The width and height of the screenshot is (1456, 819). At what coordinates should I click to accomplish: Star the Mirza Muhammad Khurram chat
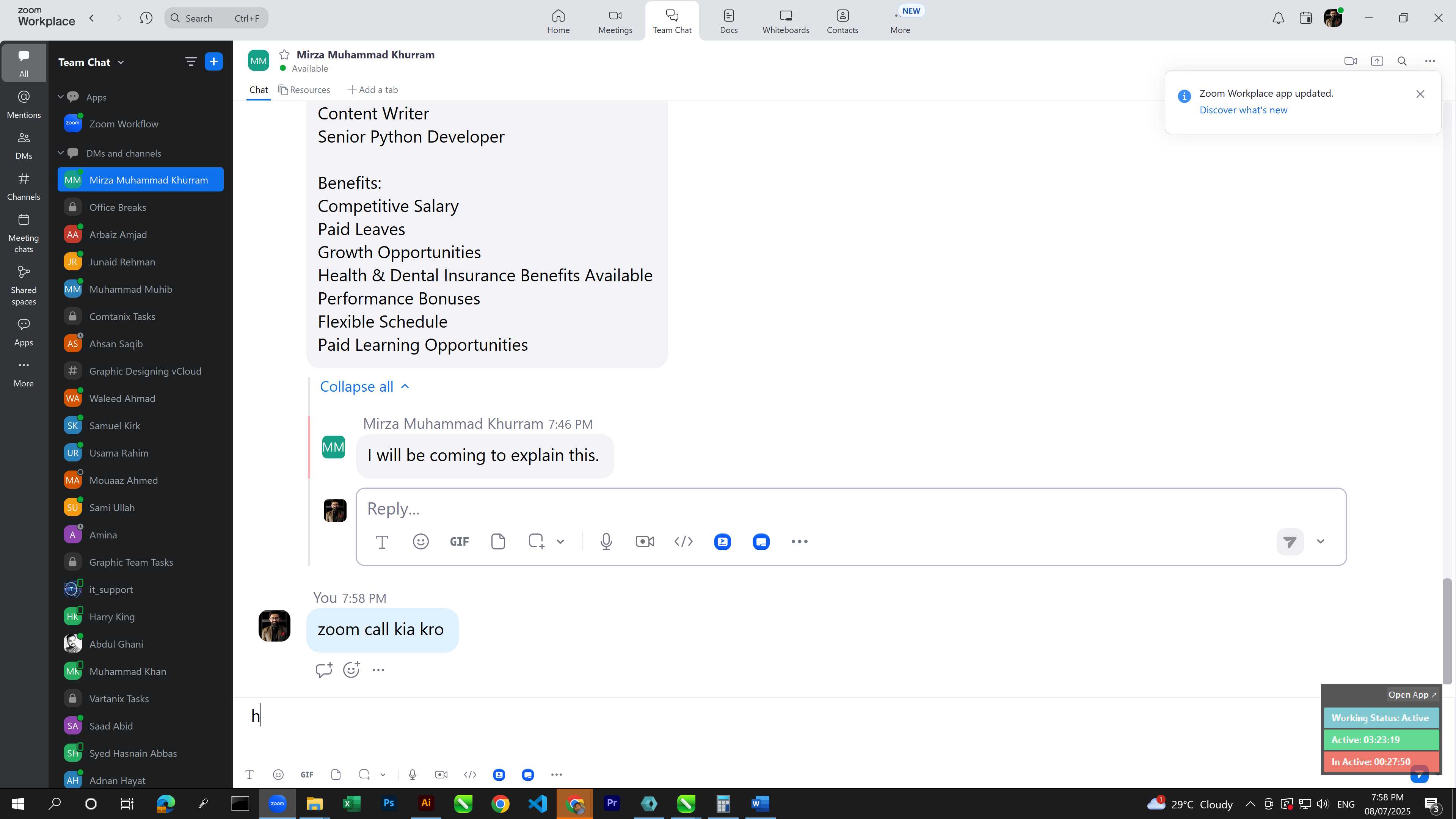click(284, 55)
